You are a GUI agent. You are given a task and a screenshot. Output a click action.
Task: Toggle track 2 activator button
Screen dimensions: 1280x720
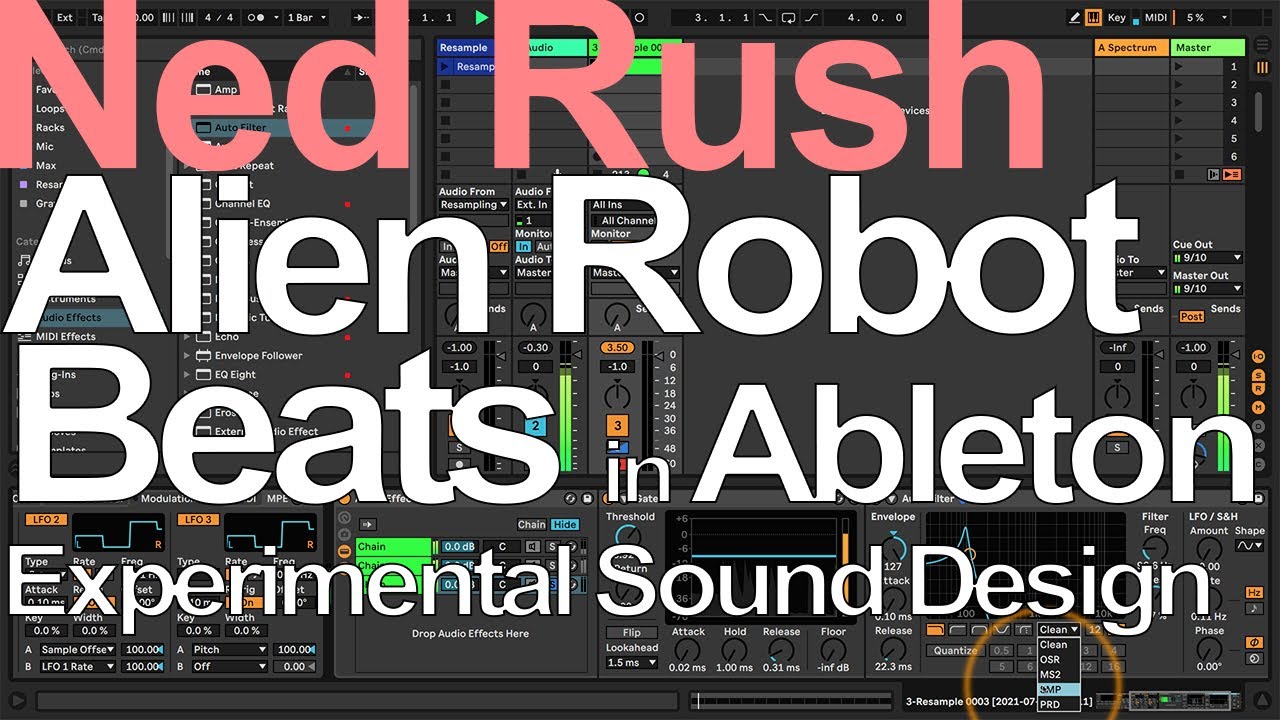click(535, 425)
